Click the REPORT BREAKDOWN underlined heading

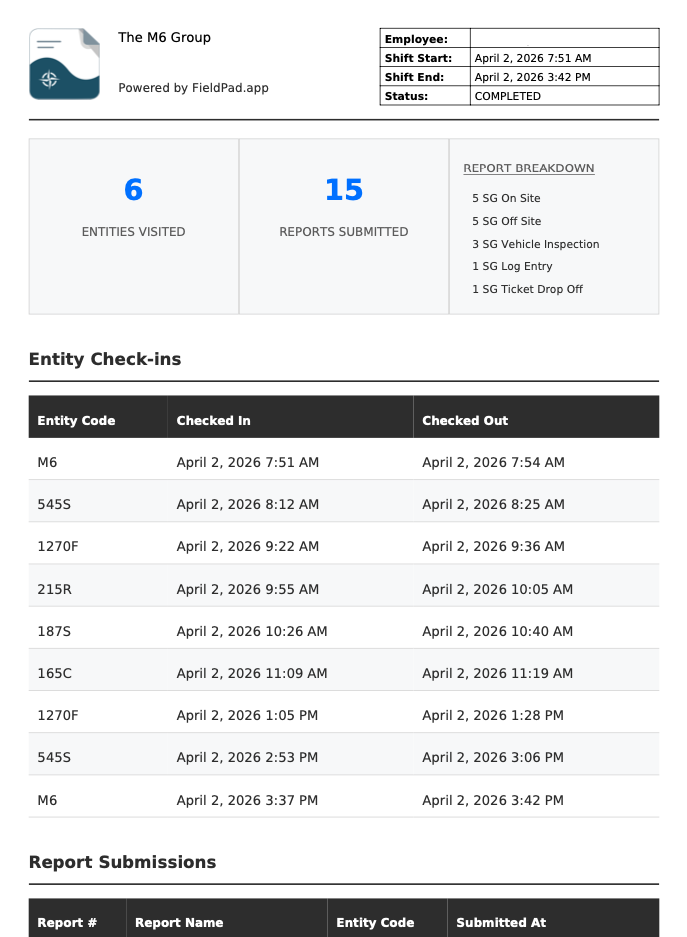(528, 169)
